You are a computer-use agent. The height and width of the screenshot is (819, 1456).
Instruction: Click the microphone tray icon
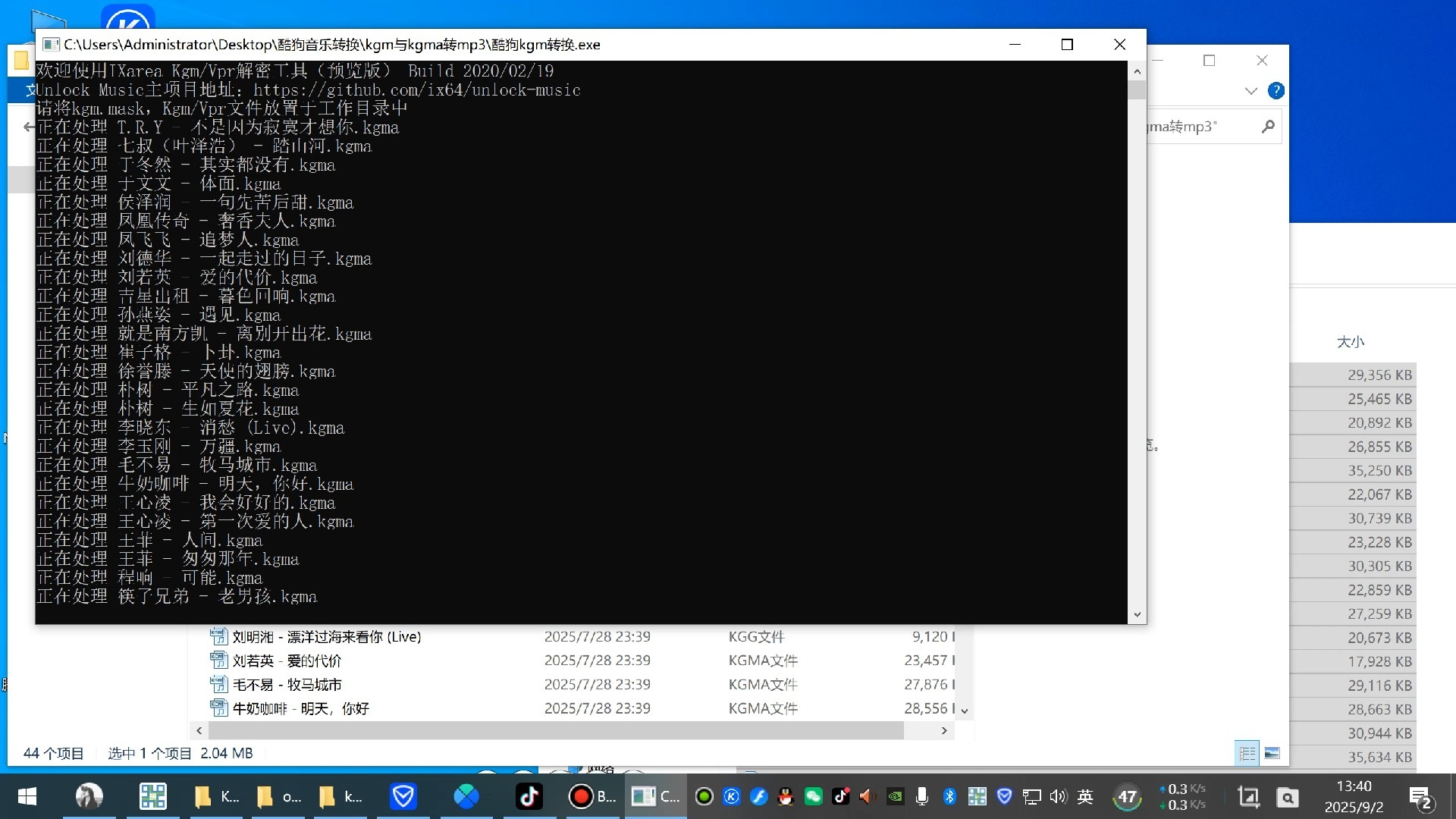922,796
